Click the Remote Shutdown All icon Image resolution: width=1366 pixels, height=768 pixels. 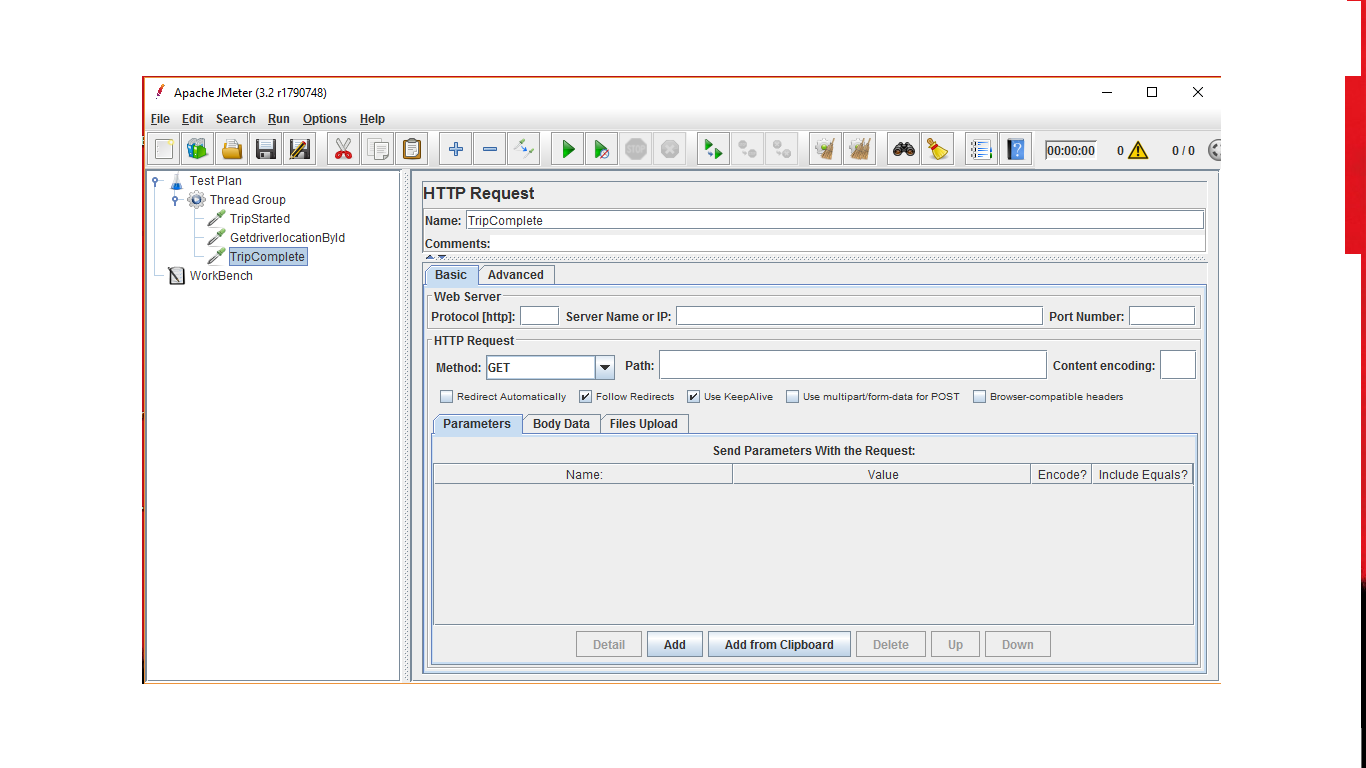point(782,150)
